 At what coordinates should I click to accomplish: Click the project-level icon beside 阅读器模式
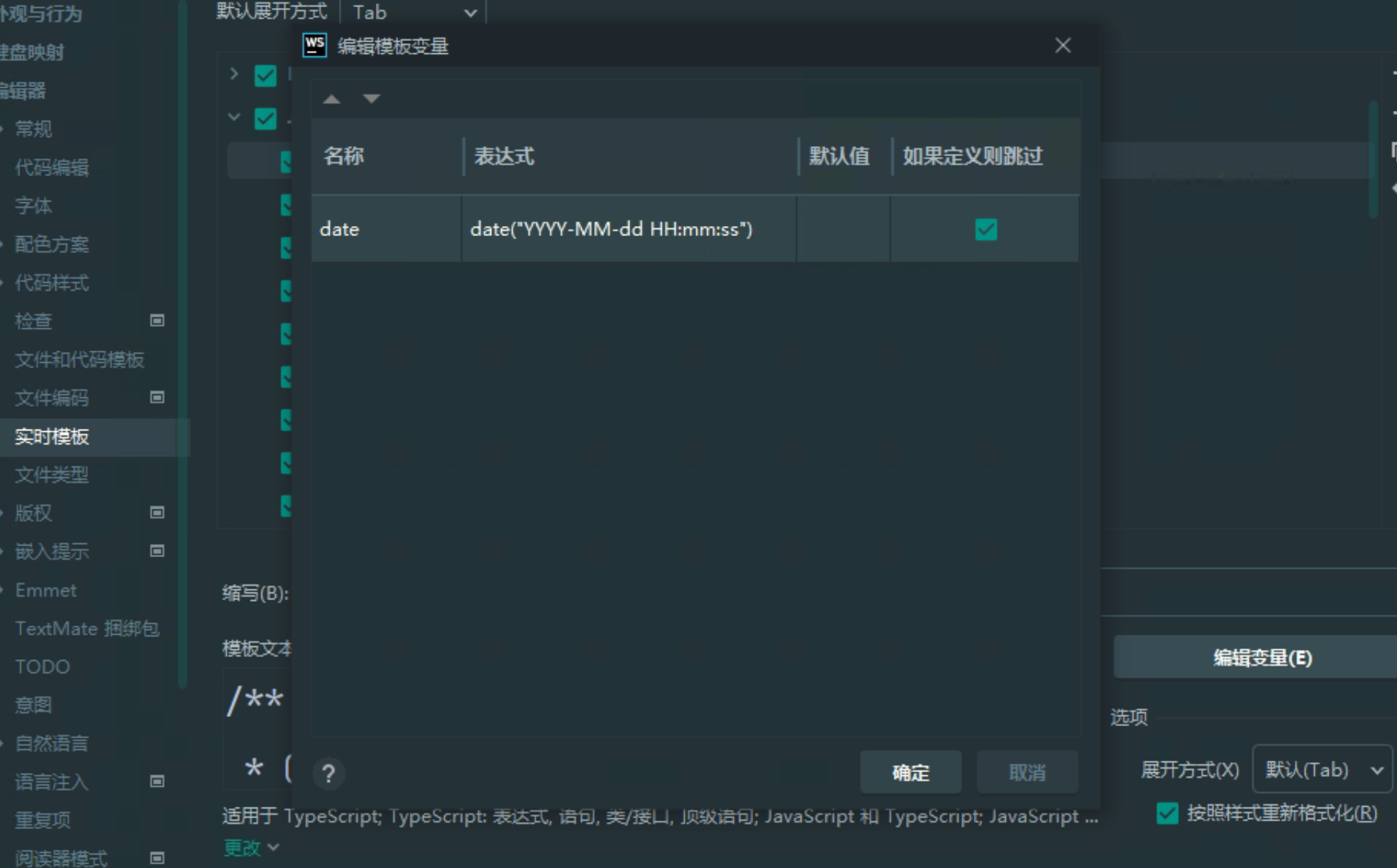156,858
